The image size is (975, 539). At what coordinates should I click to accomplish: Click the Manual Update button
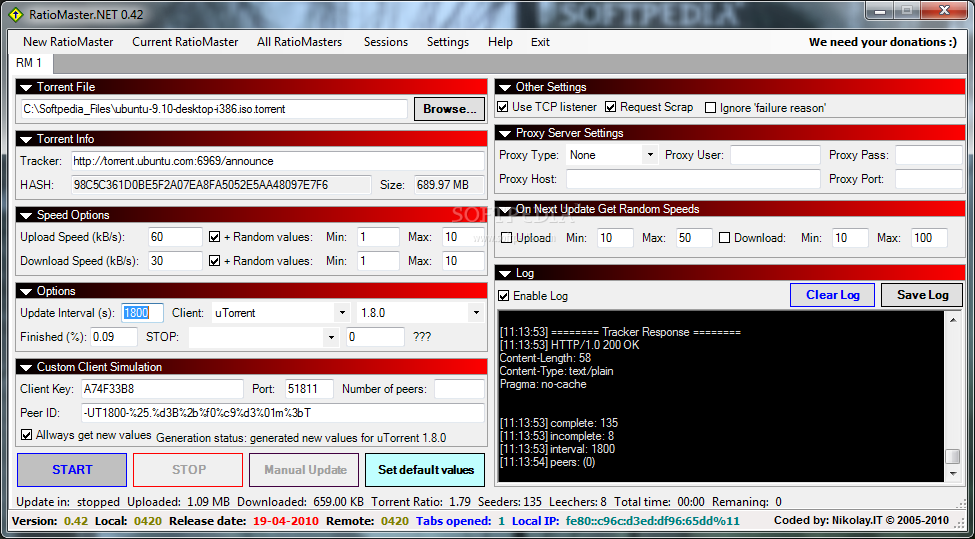(x=305, y=470)
